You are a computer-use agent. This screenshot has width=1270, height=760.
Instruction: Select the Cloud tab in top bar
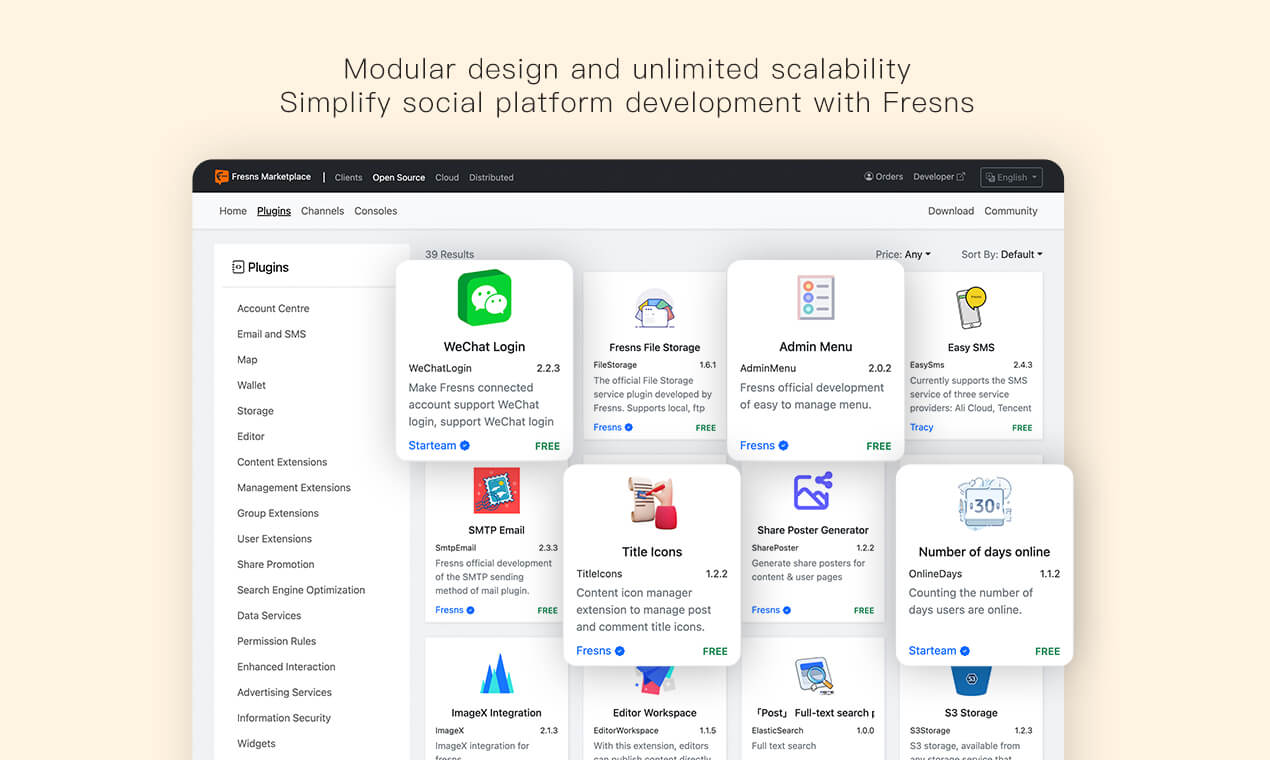click(447, 178)
